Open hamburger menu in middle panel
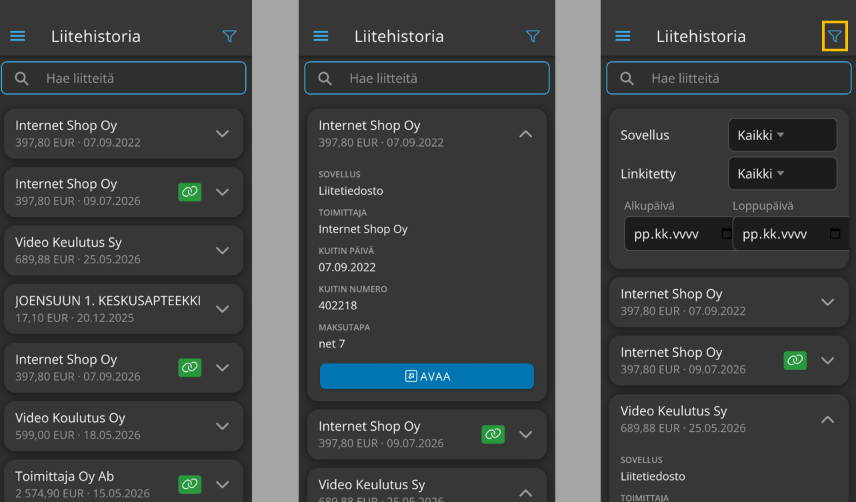Screen dimensions: 856x502 (320, 36)
